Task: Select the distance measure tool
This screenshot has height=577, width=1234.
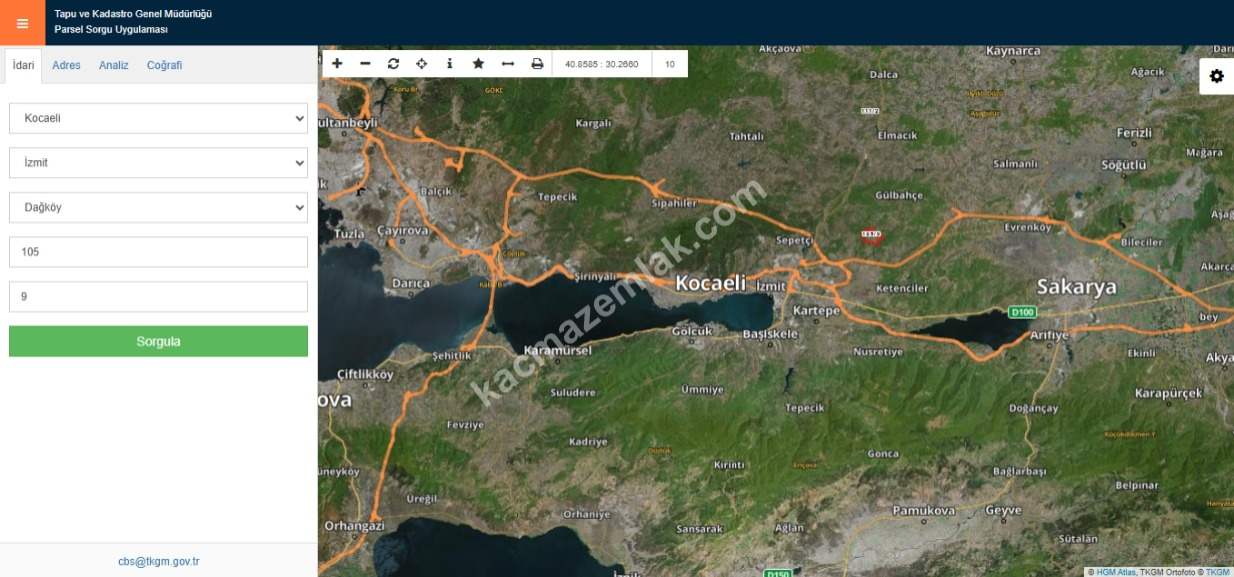Action: 507,64
